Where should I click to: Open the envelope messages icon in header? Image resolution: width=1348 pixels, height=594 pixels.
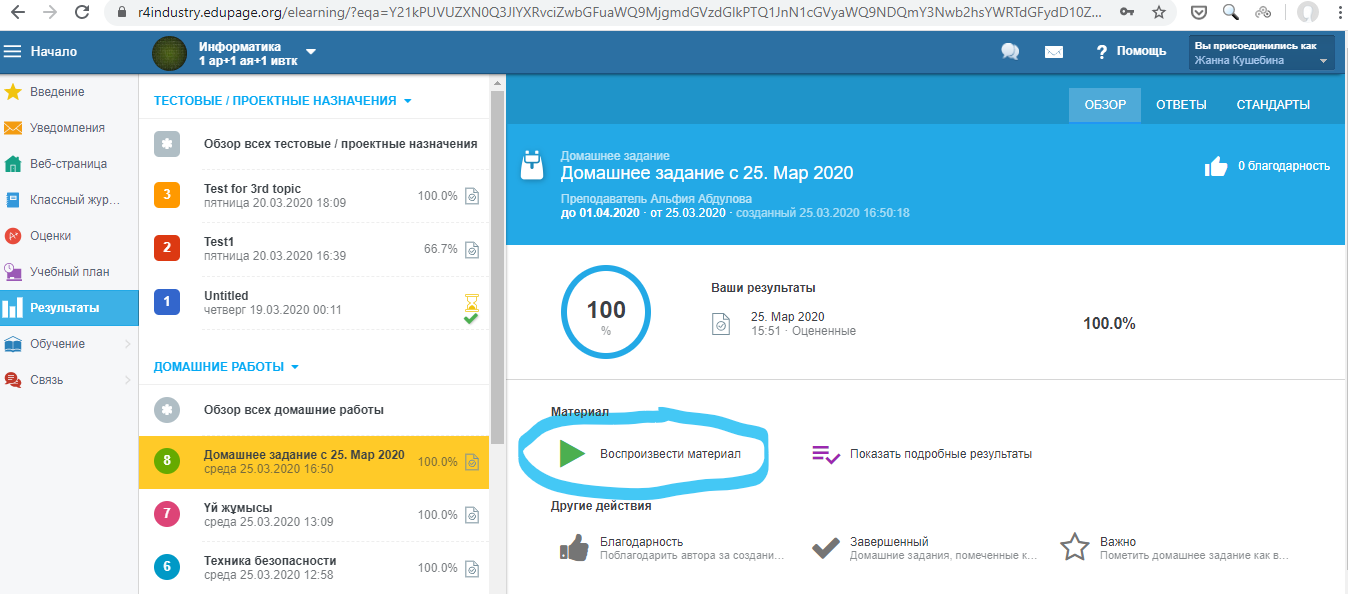[1053, 52]
